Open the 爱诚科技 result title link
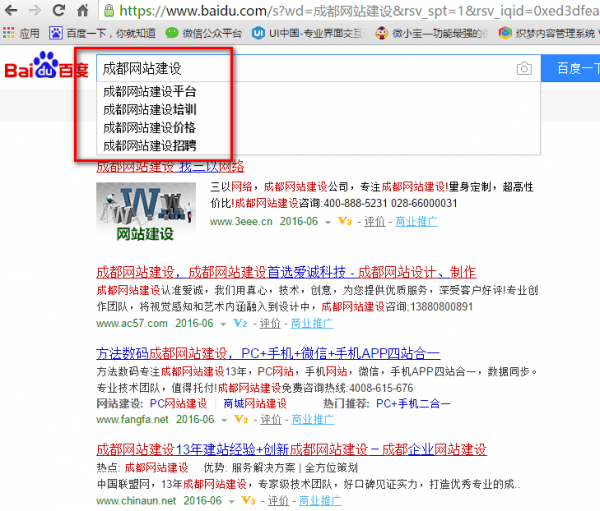 [x=286, y=272]
